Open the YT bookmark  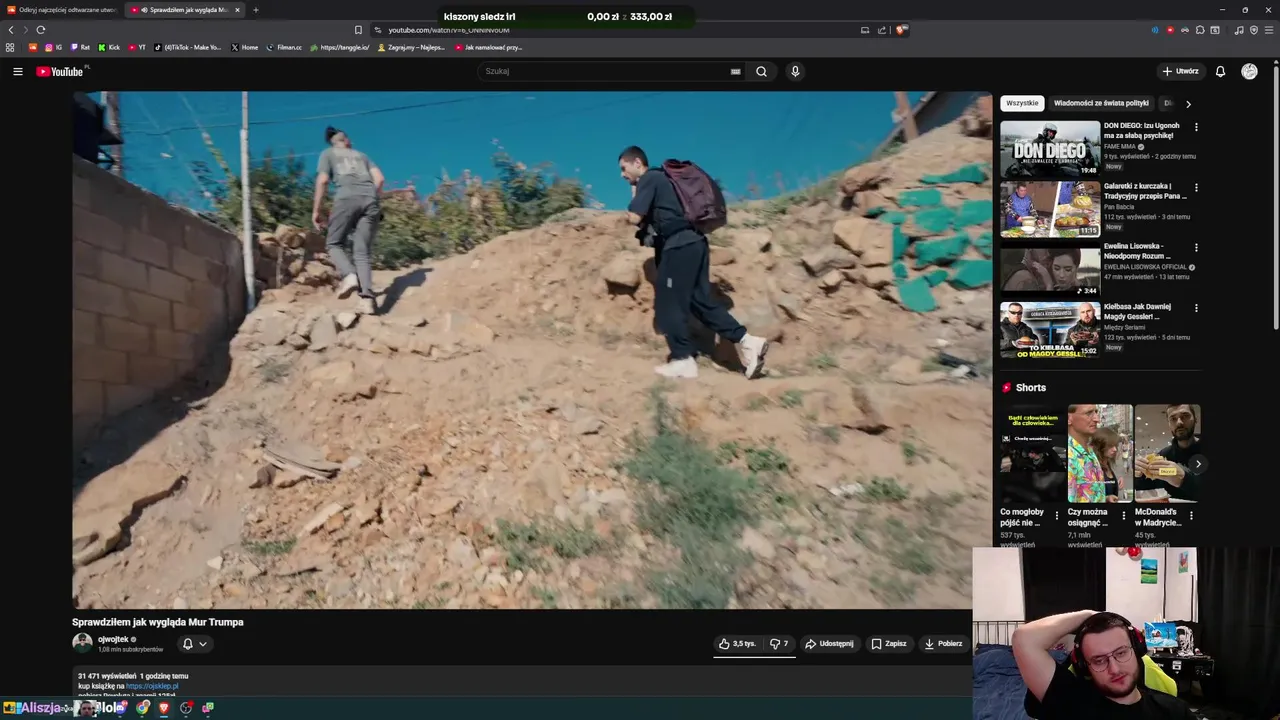(x=137, y=47)
